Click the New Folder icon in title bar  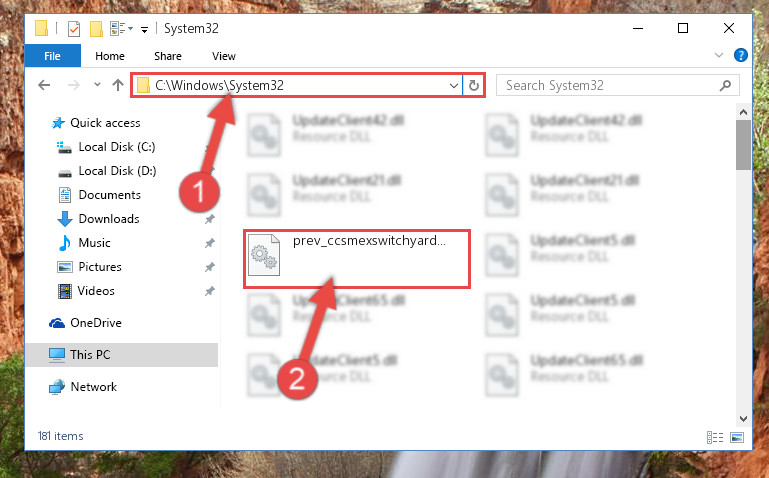[96, 29]
